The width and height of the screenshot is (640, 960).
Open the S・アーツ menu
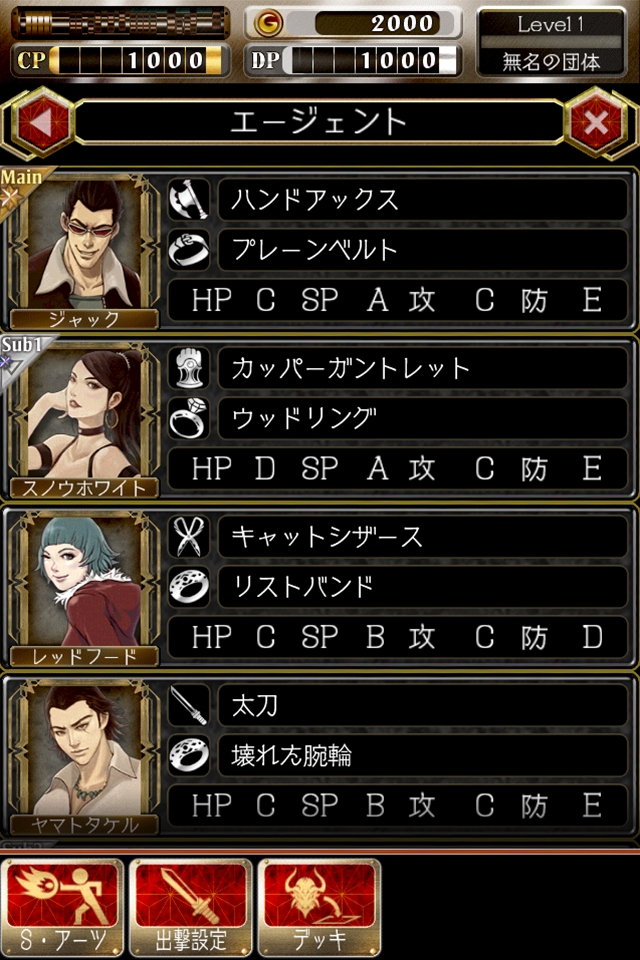(x=62, y=908)
